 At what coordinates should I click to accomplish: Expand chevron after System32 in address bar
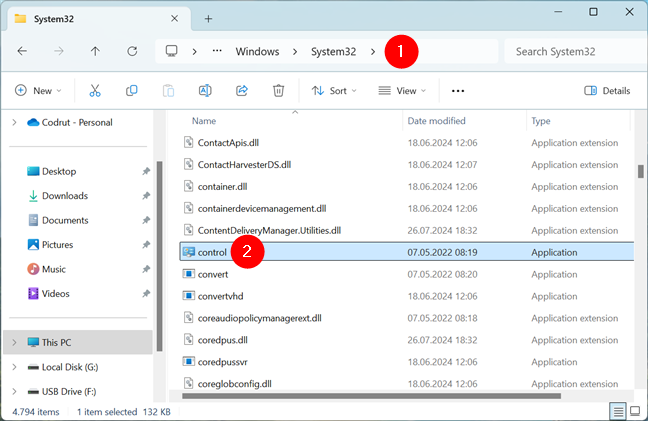373,52
